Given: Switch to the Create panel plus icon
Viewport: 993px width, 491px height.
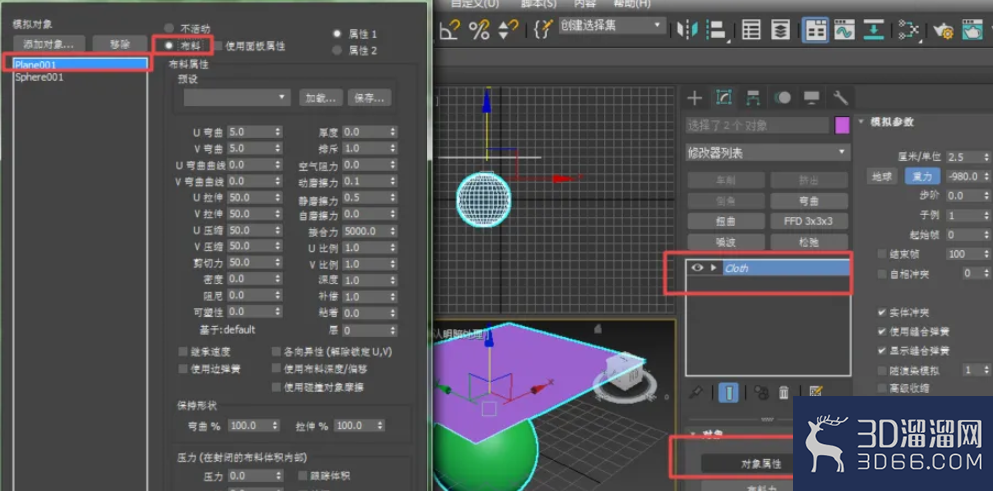Looking at the screenshot, I should click(695, 98).
